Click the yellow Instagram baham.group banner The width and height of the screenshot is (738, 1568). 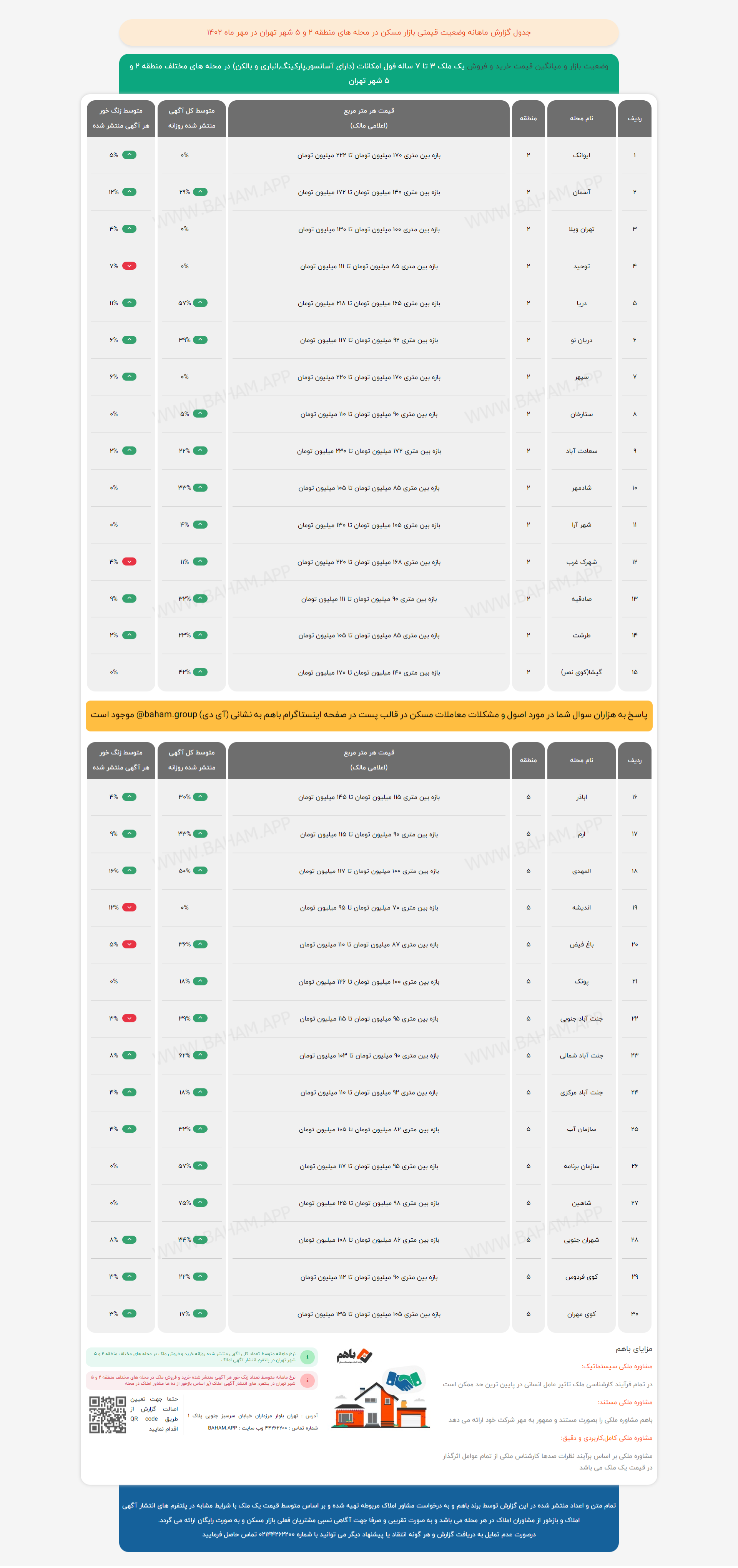coord(368,715)
